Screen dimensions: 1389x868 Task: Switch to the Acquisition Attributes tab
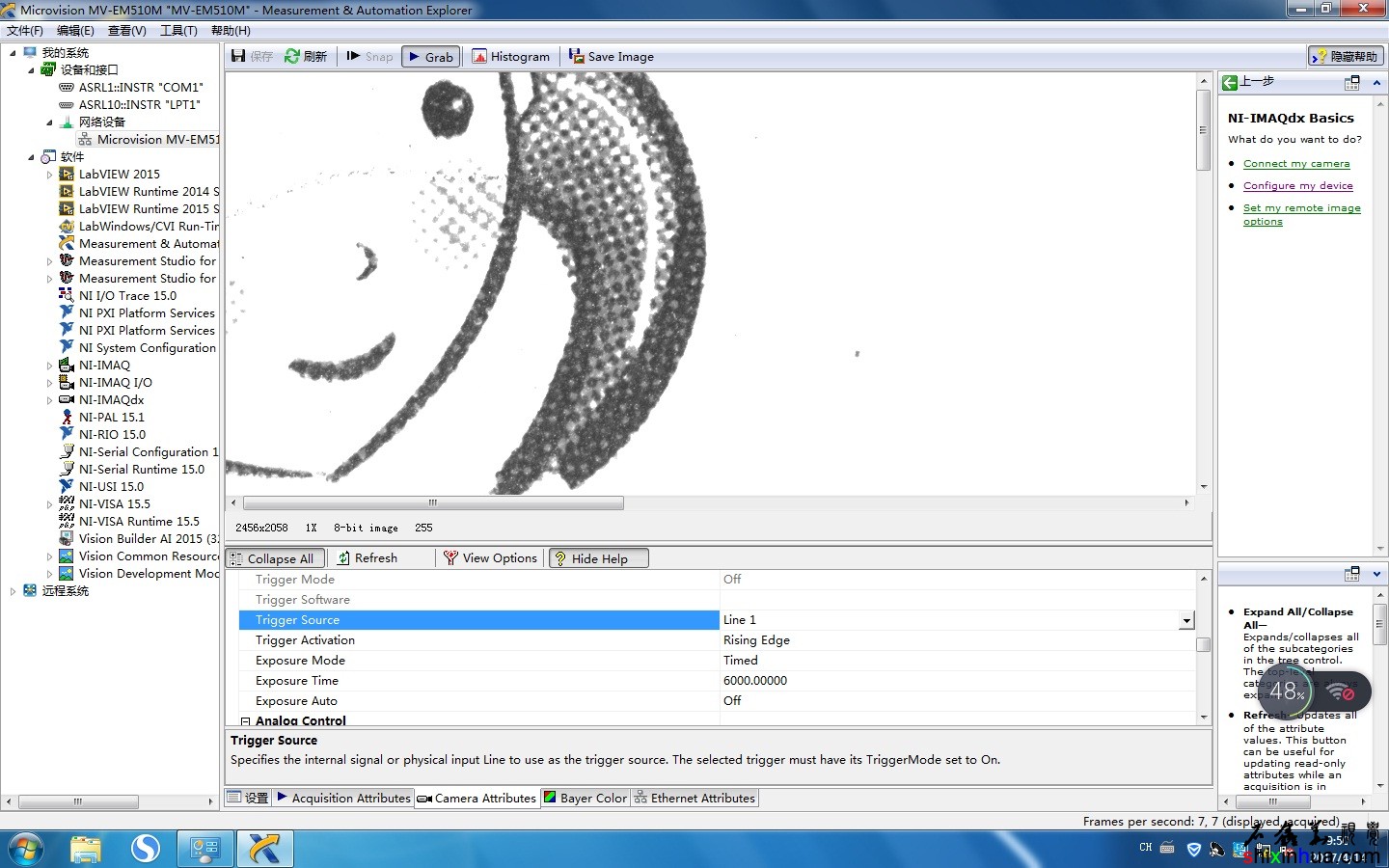pyautogui.click(x=344, y=799)
